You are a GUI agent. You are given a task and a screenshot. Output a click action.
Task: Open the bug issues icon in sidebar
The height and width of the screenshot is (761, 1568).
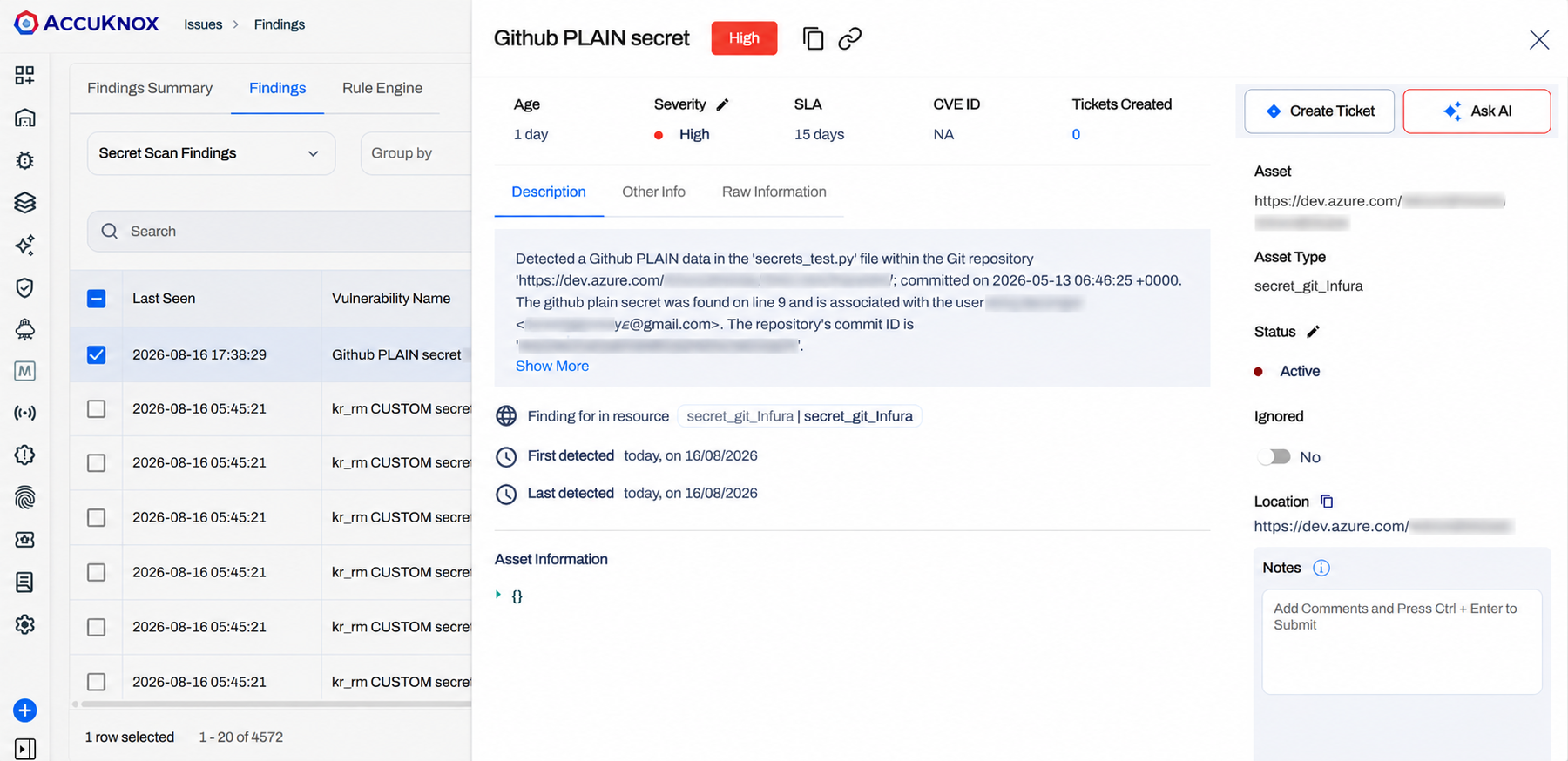(x=24, y=160)
